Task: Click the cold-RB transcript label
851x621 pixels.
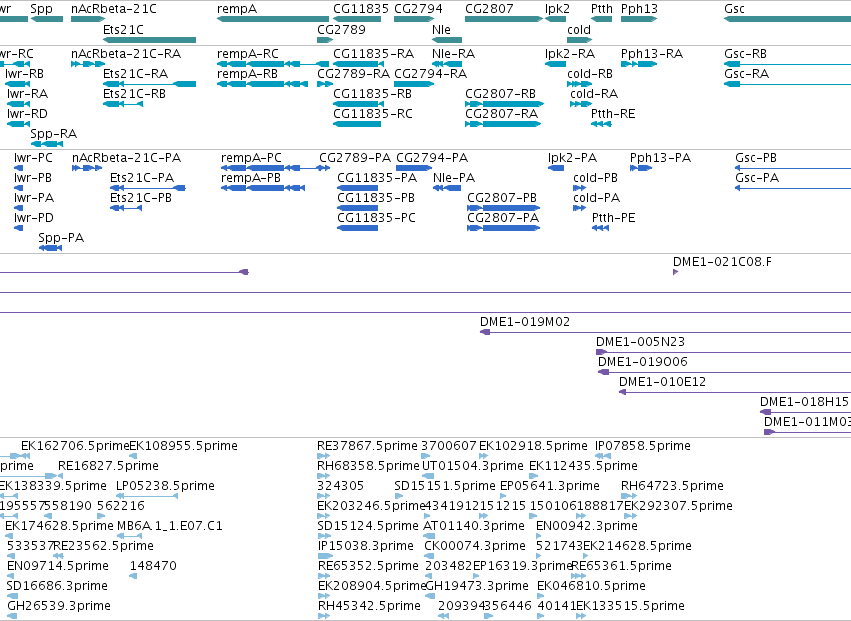Action: coord(589,74)
